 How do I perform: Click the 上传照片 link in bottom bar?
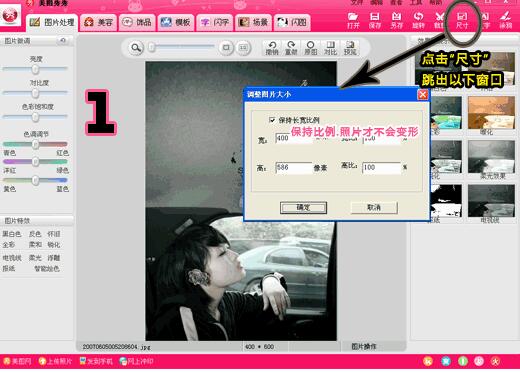coord(55,361)
